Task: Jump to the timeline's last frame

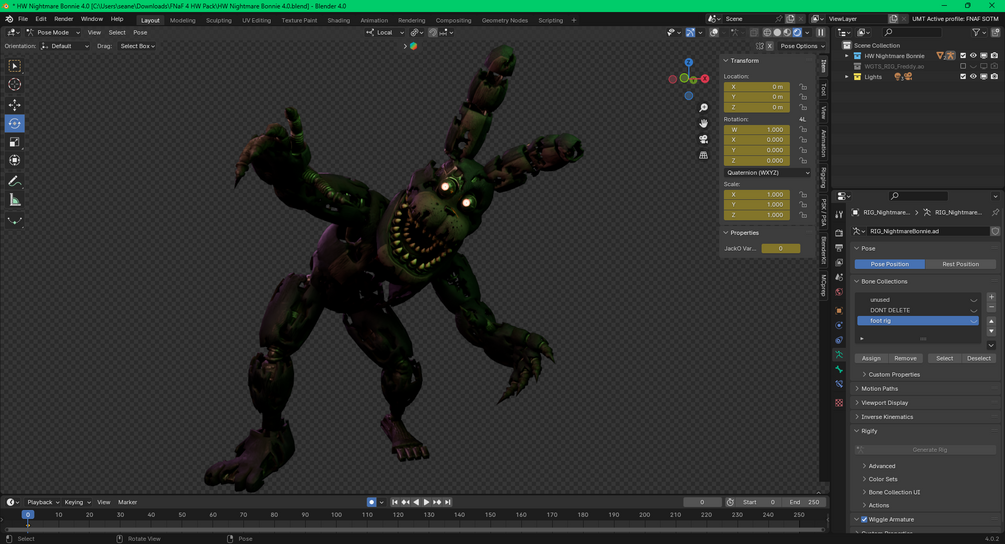Action: point(448,502)
